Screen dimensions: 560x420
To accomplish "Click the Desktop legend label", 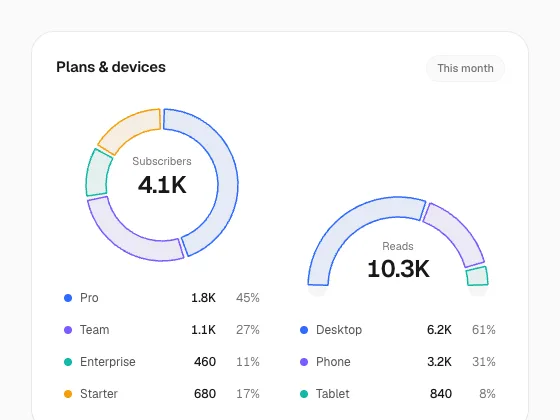I will [x=339, y=330].
